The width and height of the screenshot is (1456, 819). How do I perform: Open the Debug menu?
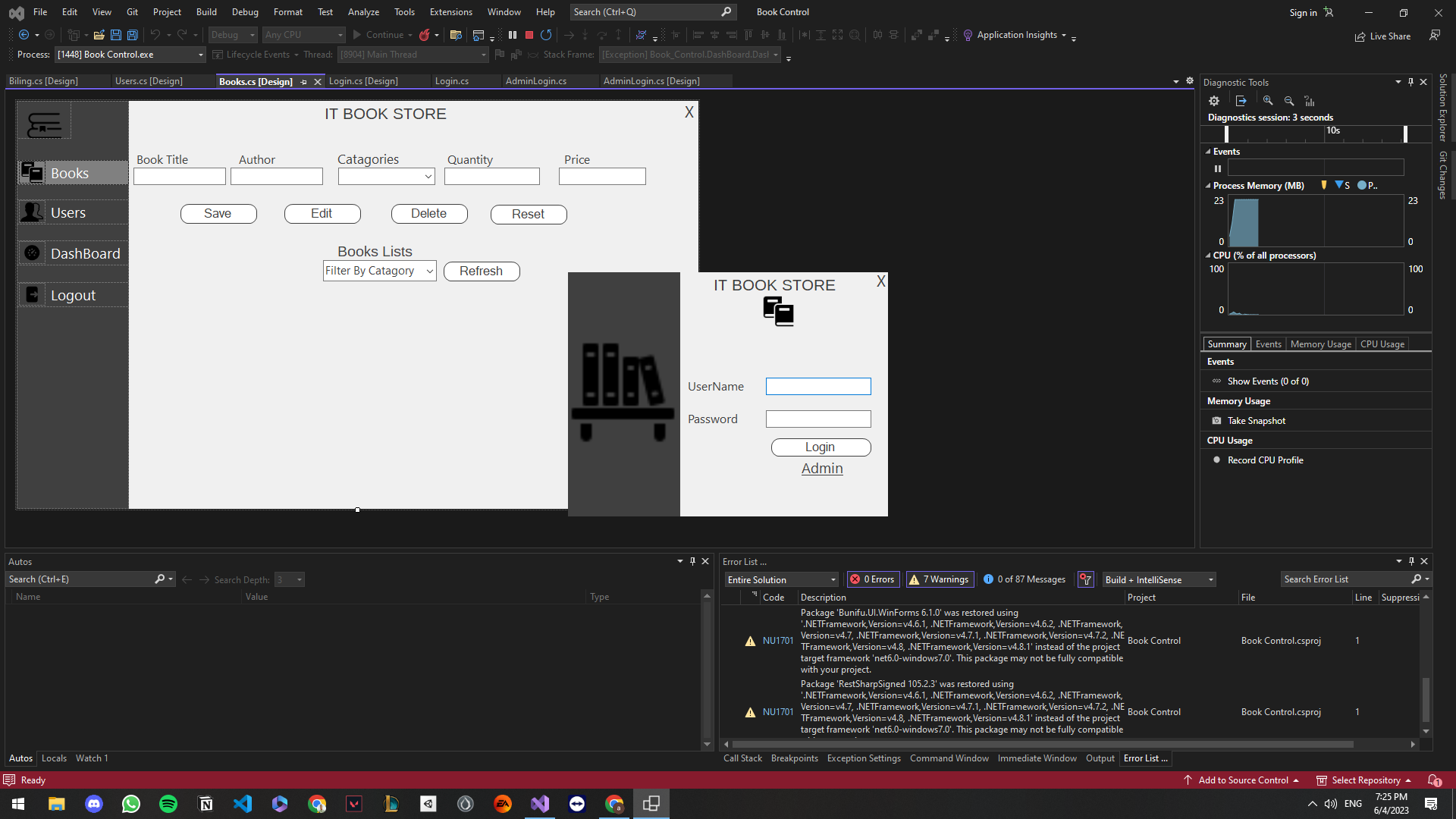[244, 12]
